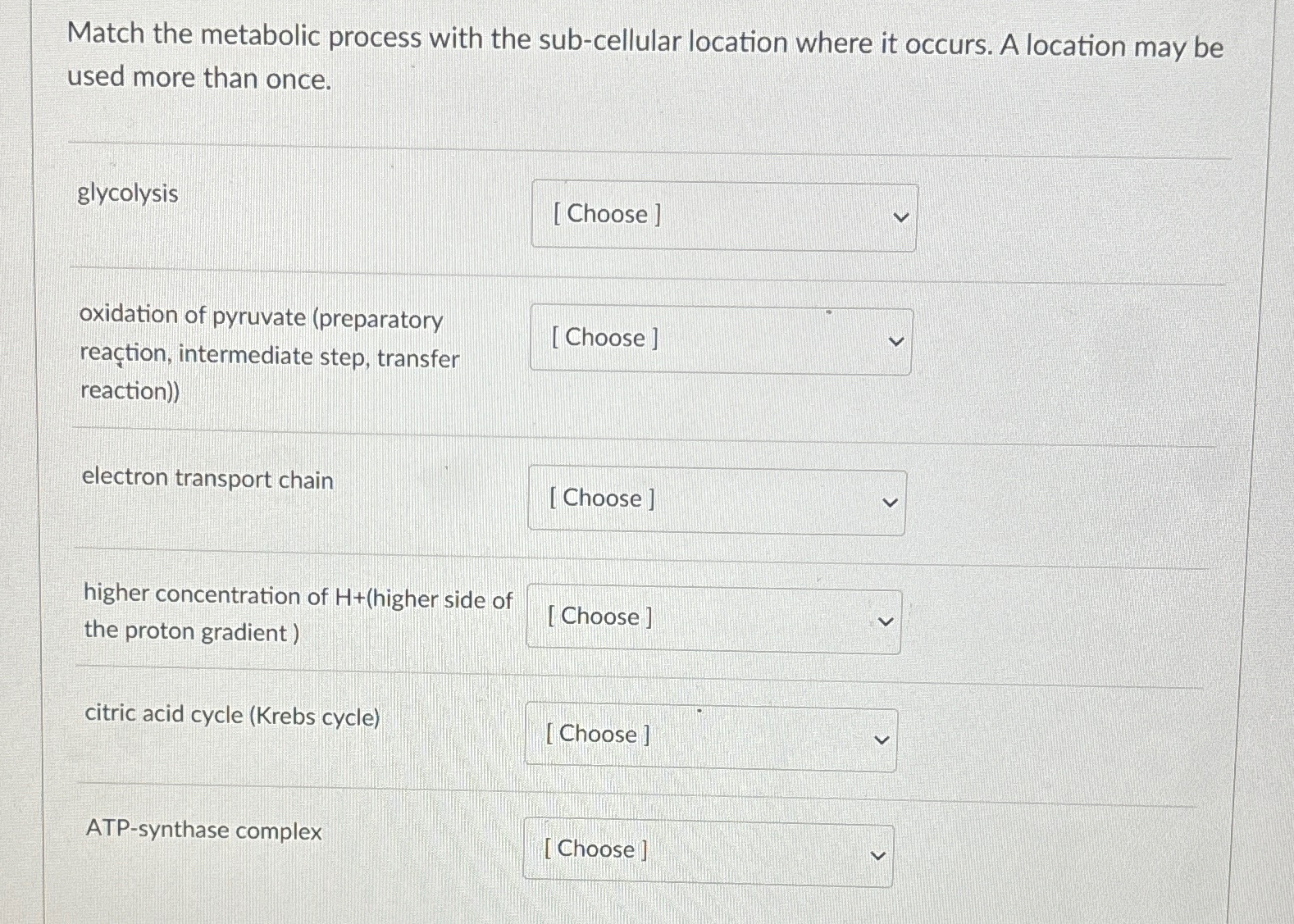Open the electron transport chain dropdown
The image size is (1294, 924).
[717, 499]
